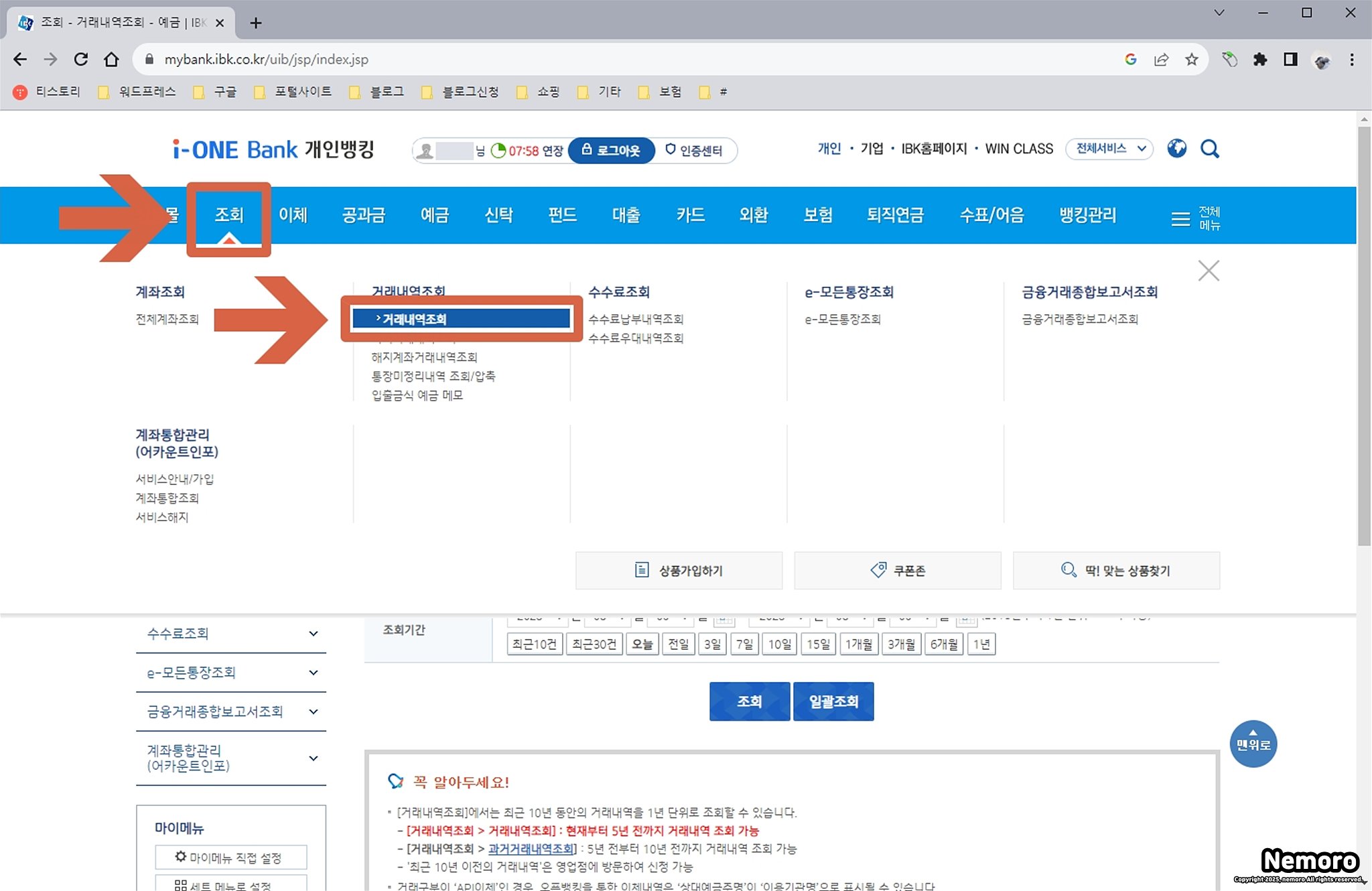1372x891 pixels.
Task: Close the mega menu with X icon
Action: (x=1209, y=271)
